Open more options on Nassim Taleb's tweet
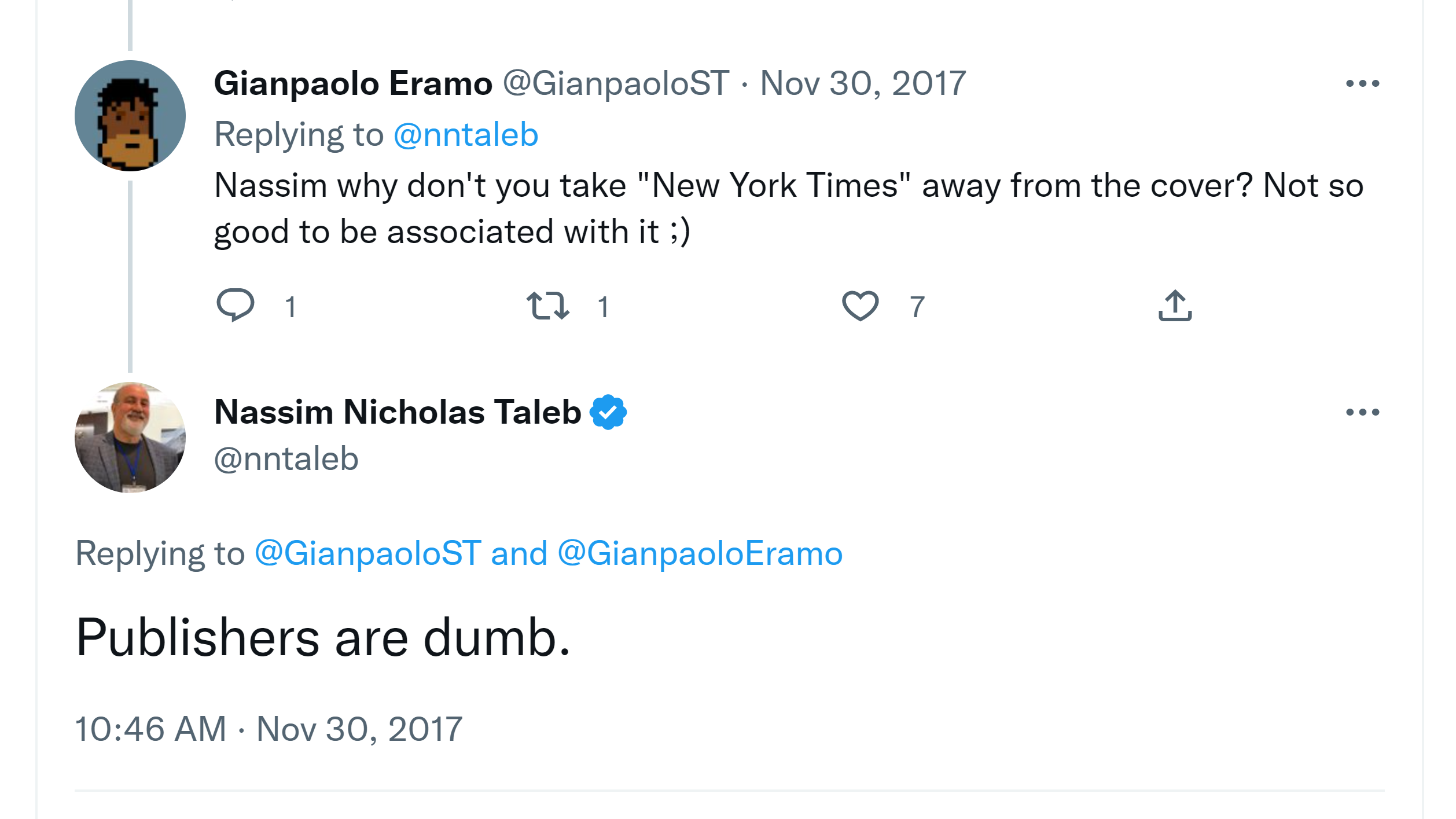Screen dimensions: 1456x819 pyautogui.click(x=1362, y=412)
